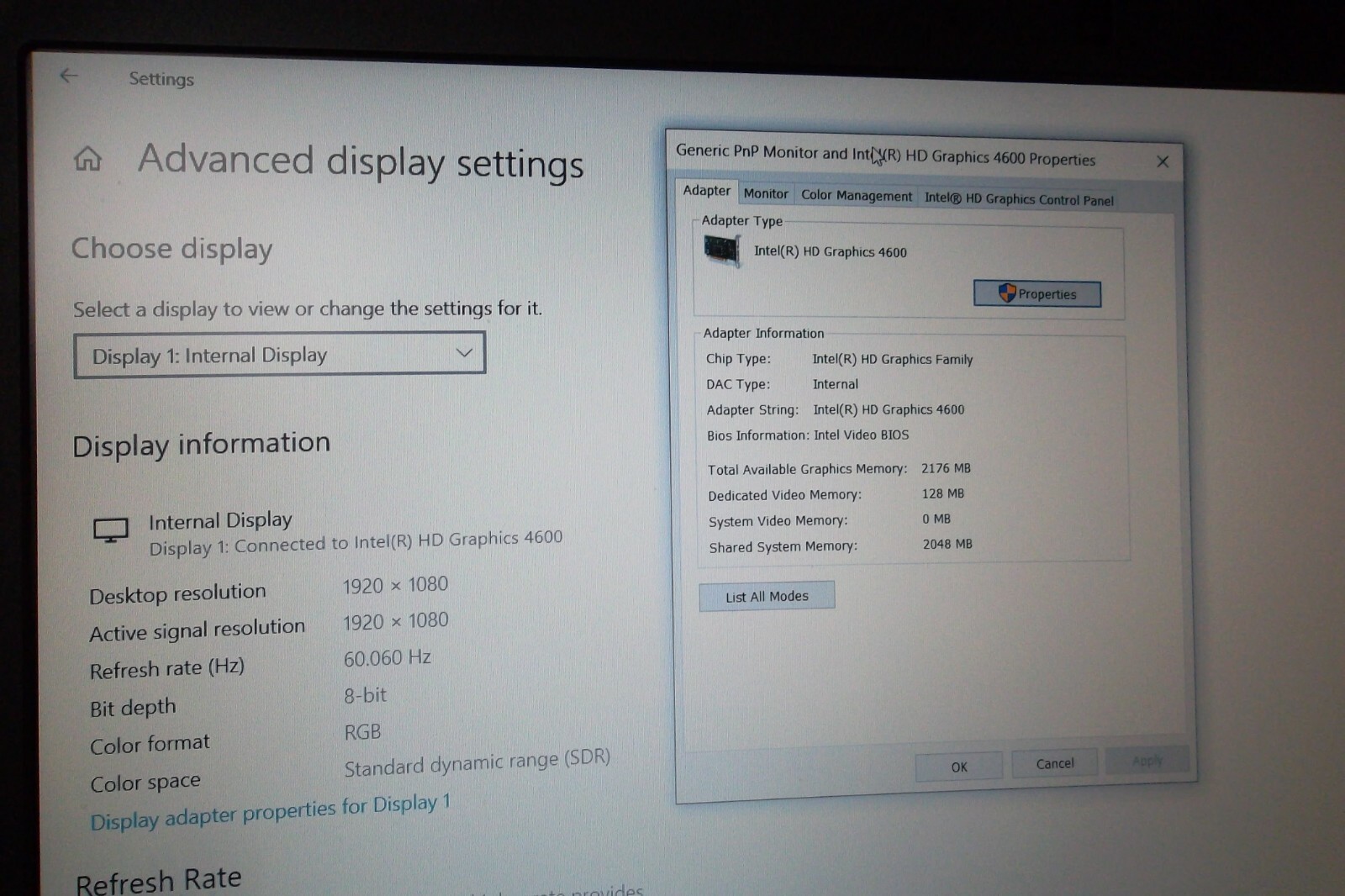Click the Adapter String Intel(R) HD Graphics 4600 value
The height and width of the screenshot is (896, 1345).
click(x=889, y=409)
